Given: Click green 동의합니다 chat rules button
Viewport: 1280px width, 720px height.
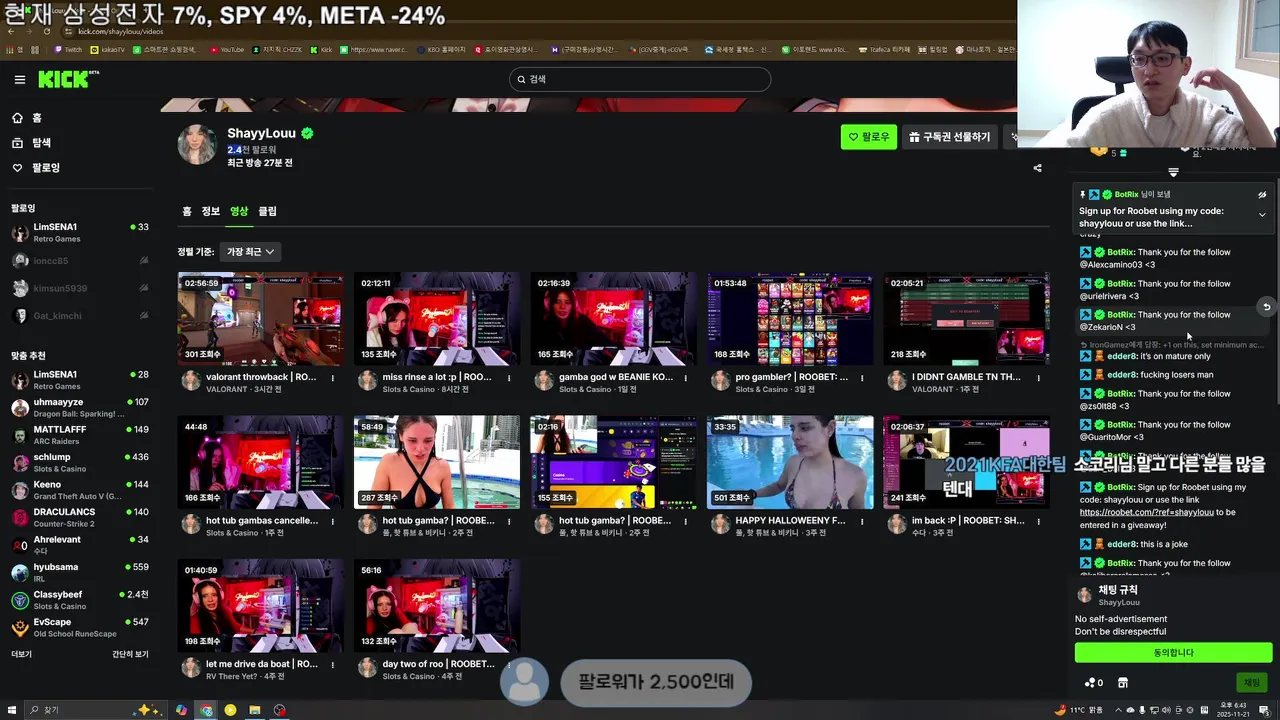Looking at the screenshot, I should click(1173, 653).
